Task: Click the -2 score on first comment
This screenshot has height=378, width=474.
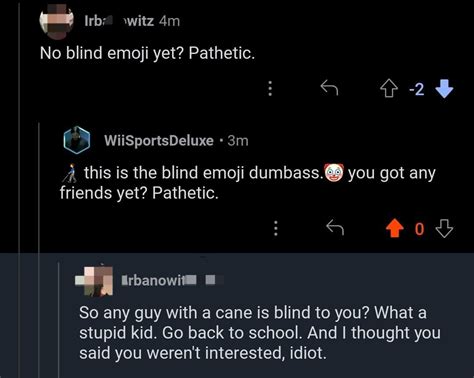Action: (x=417, y=89)
